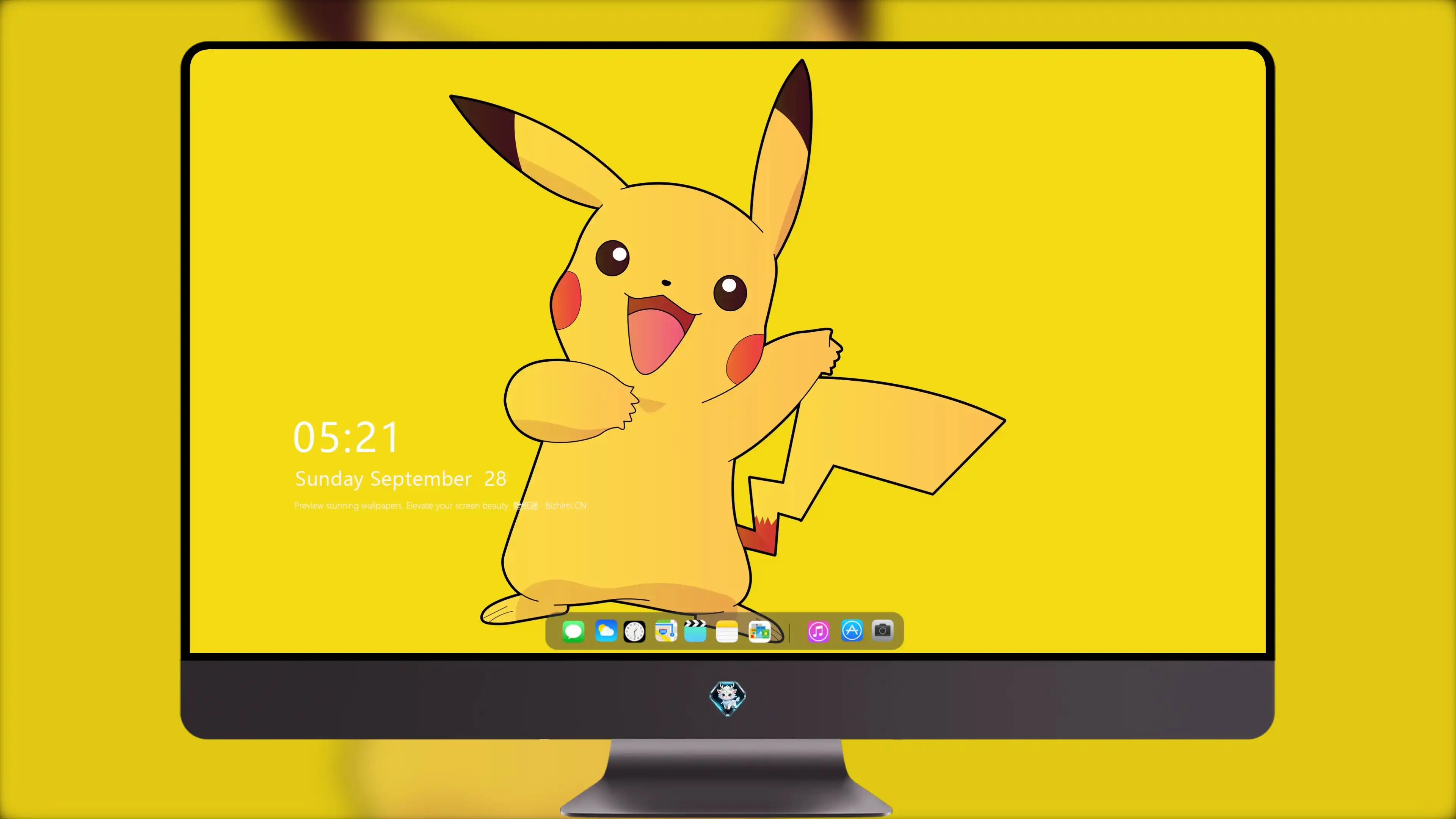Launch the Weather app from the dock
The image size is (1456, 819).
(606, 631)
